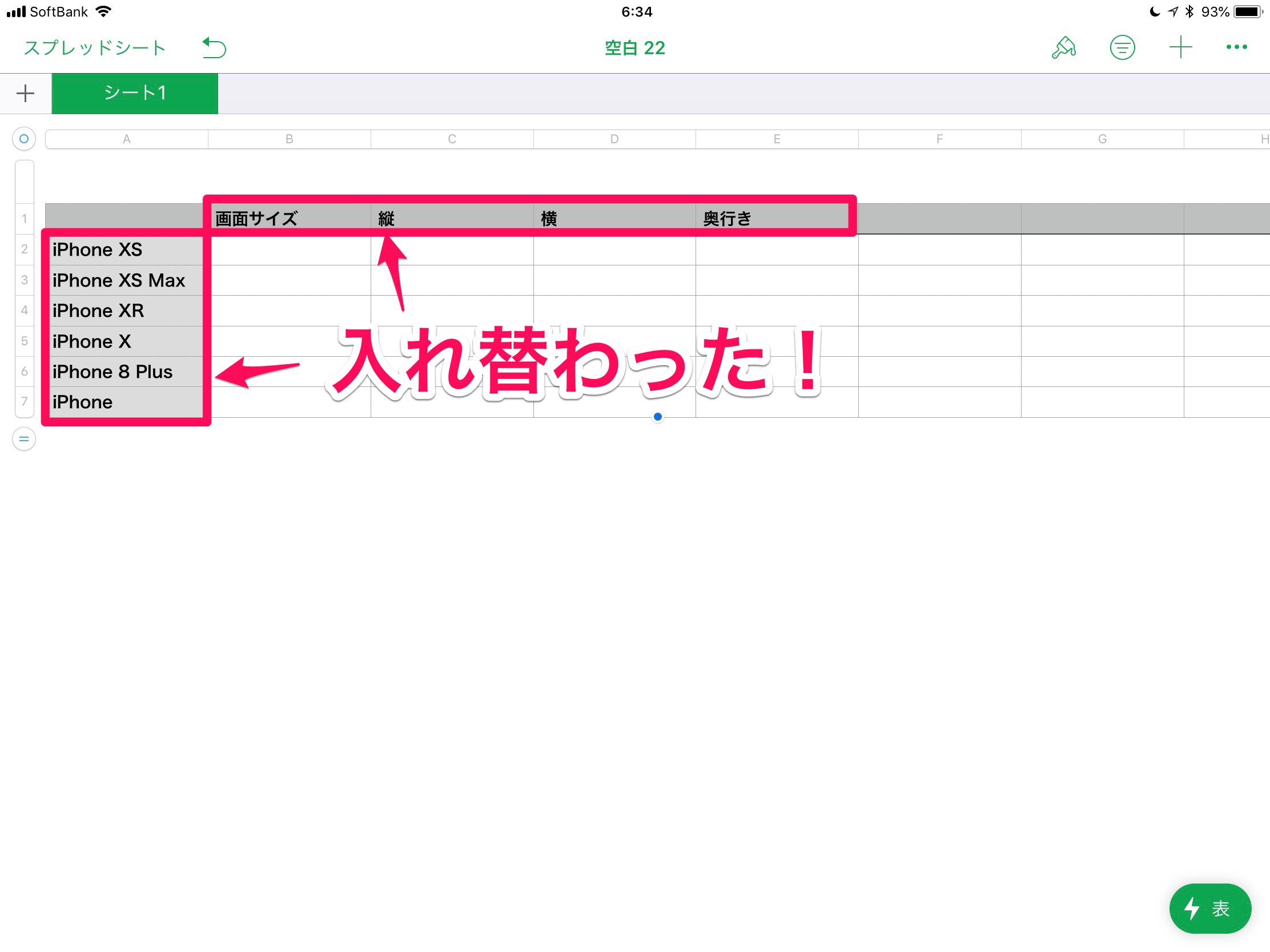Tap the add rows handle below table
This screenshot has height=952, width=1270.
[23, 439]
